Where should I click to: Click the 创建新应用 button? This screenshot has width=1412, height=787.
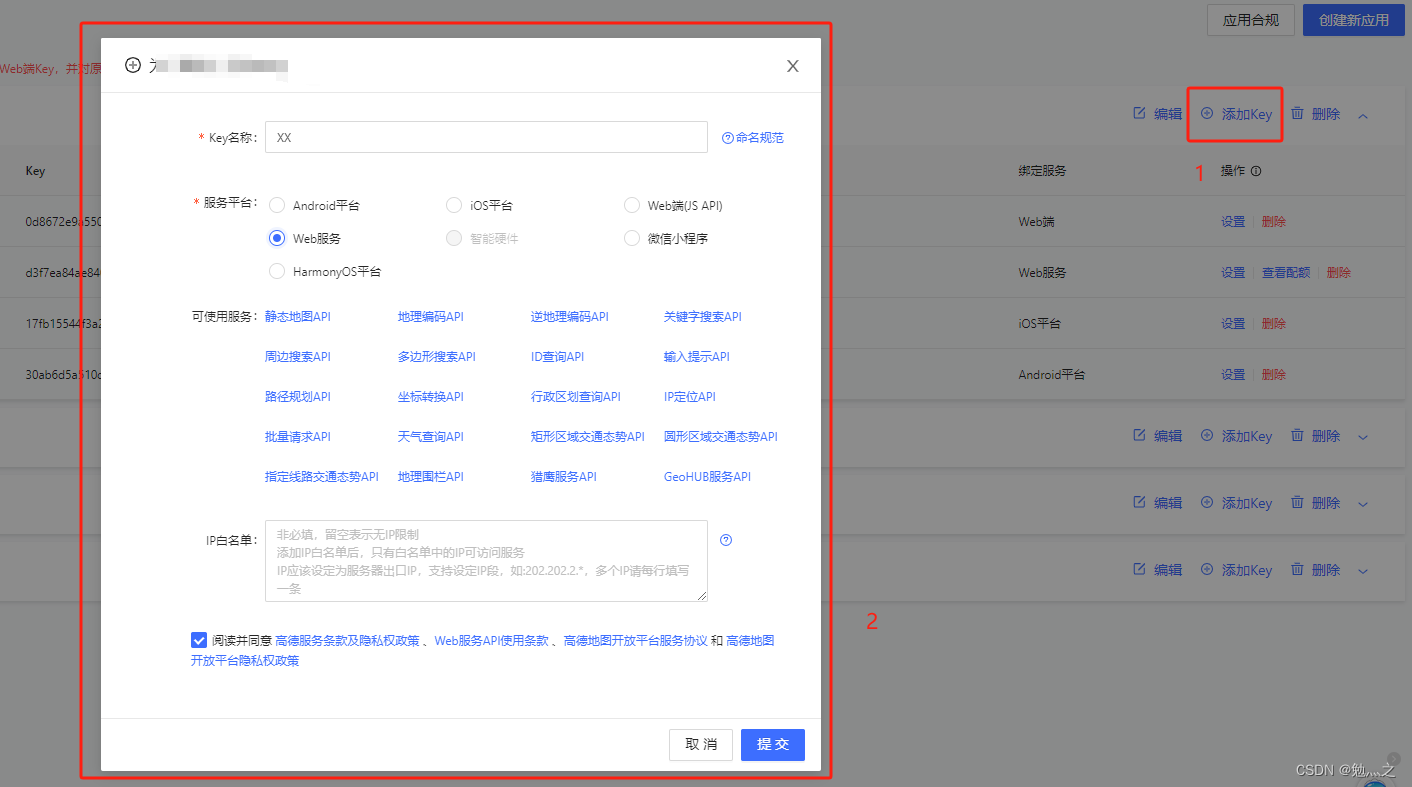(x=1354, y=20)
